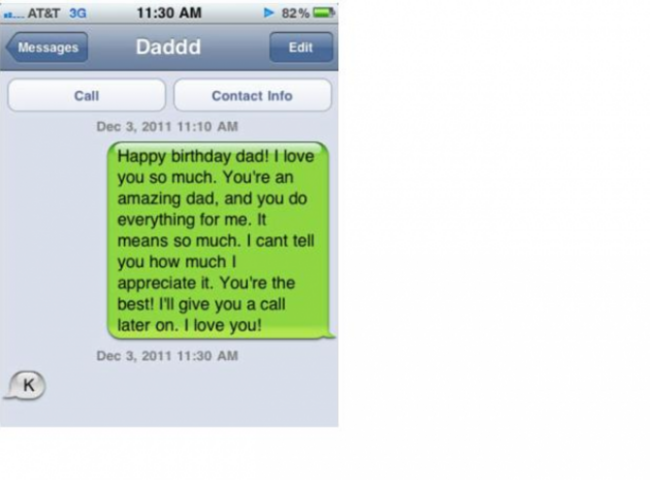This screenshot has height=480, width=650.
Task: Tap the Daddd conversation title
Action: click(168, 47)
